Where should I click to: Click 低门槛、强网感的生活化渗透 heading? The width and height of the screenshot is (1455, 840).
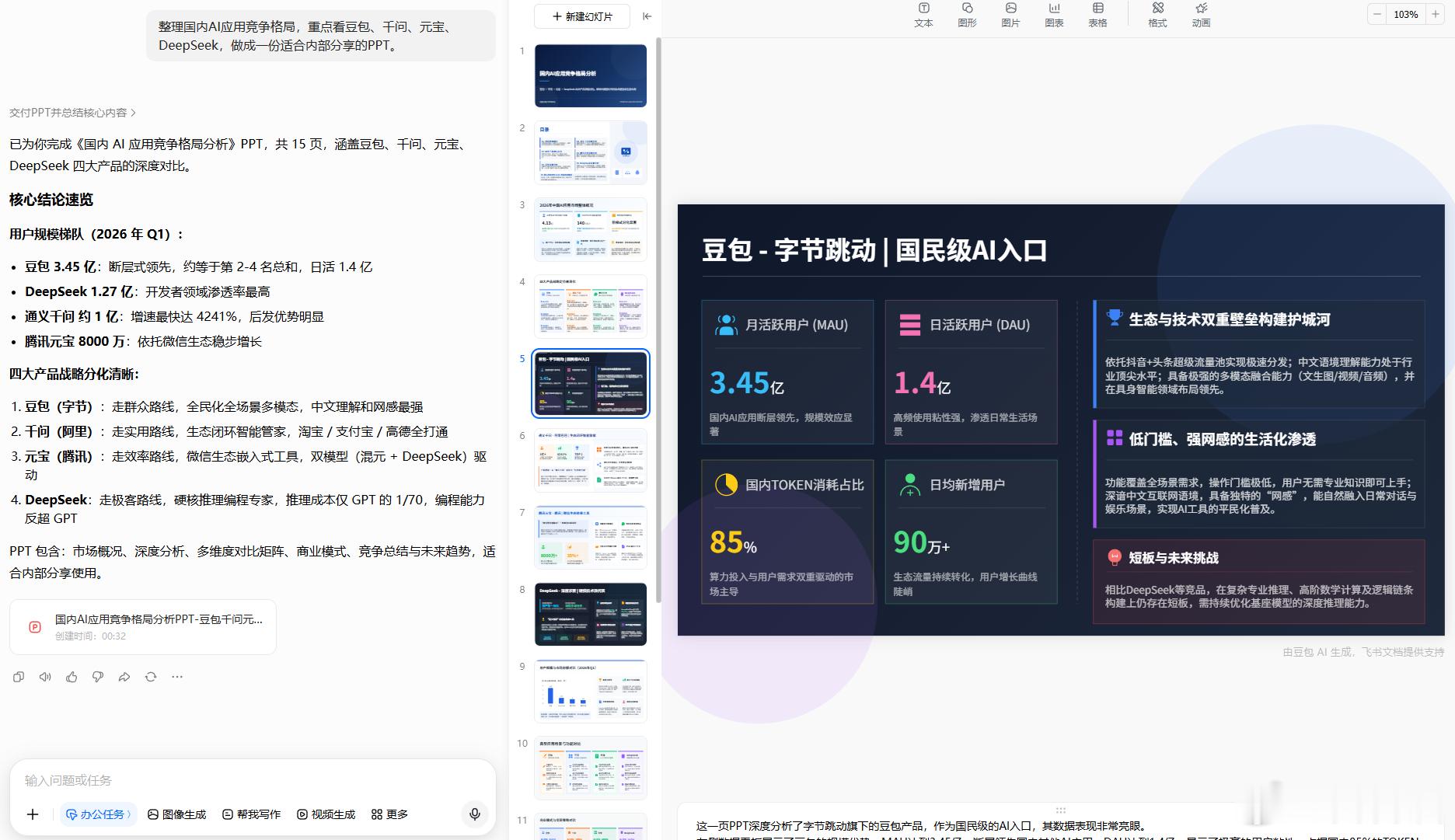(x=1222, y=439)
